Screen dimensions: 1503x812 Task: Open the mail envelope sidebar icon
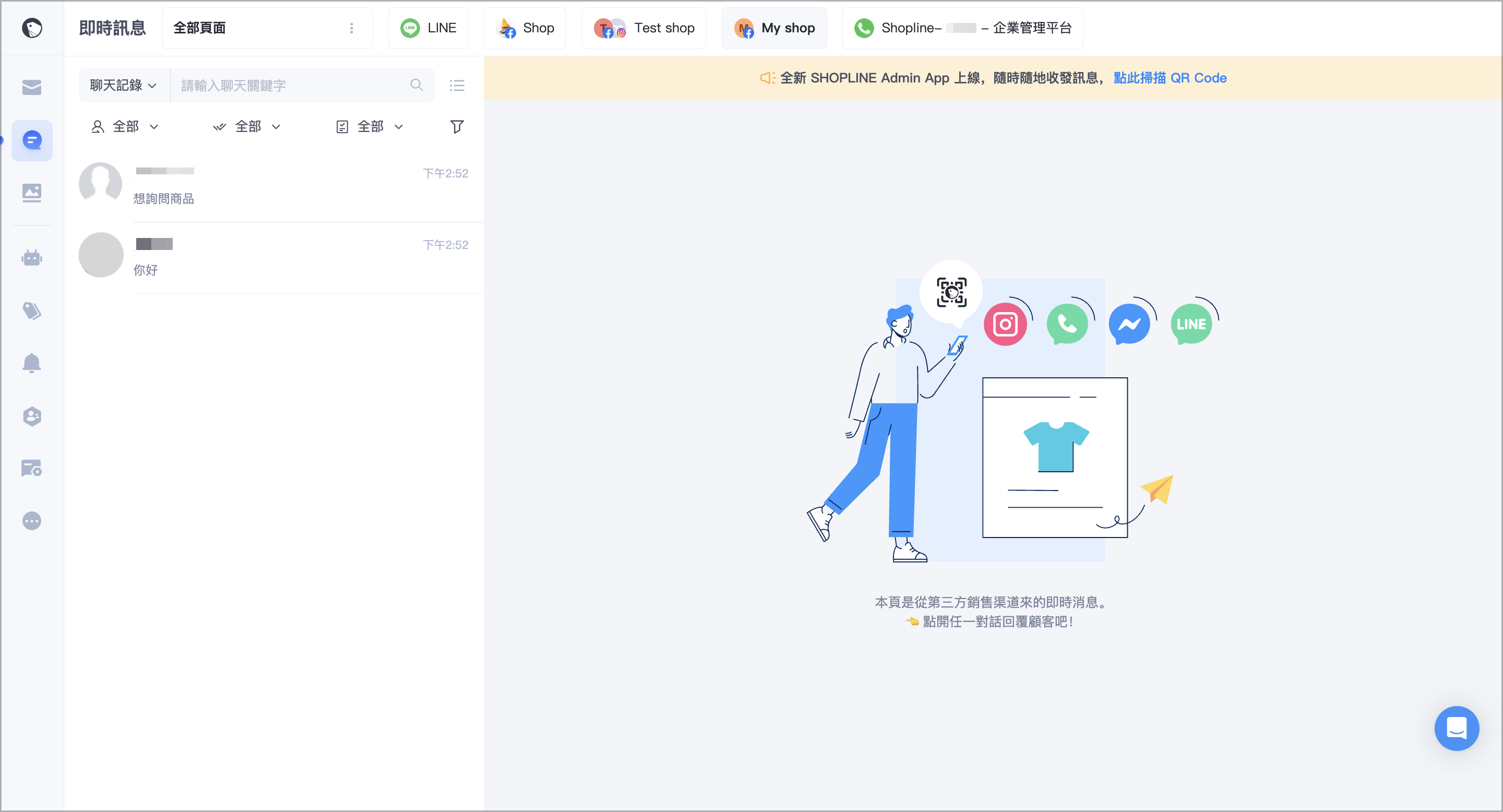coord(32,88)
